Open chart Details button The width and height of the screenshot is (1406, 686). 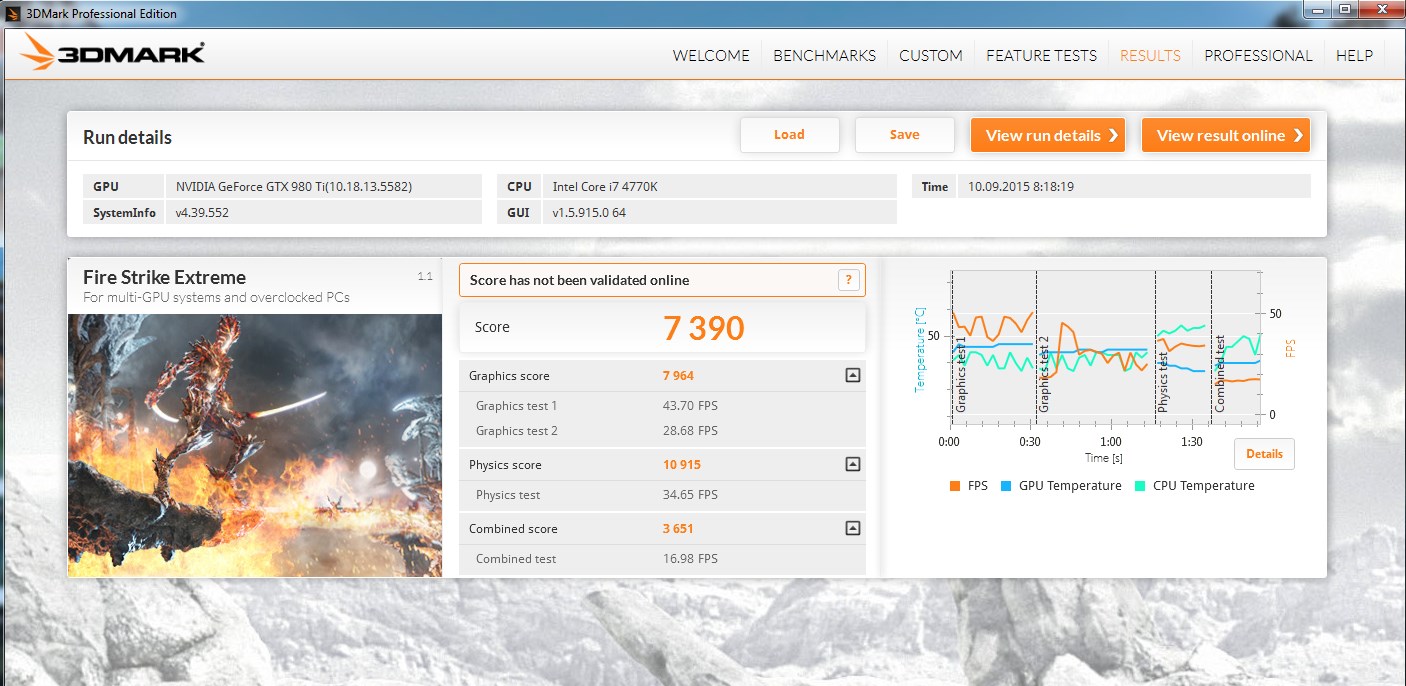[1264, 454]
